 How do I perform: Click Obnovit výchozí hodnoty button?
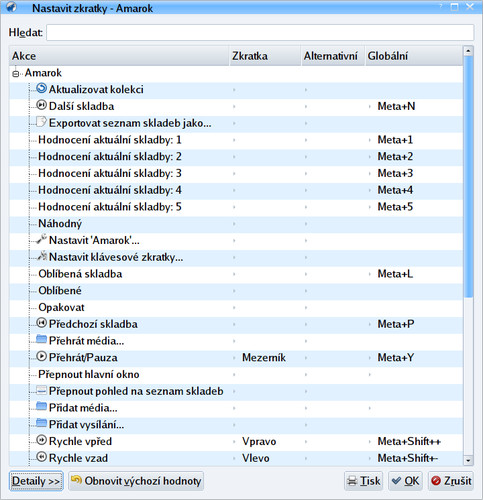coord(136,481)
